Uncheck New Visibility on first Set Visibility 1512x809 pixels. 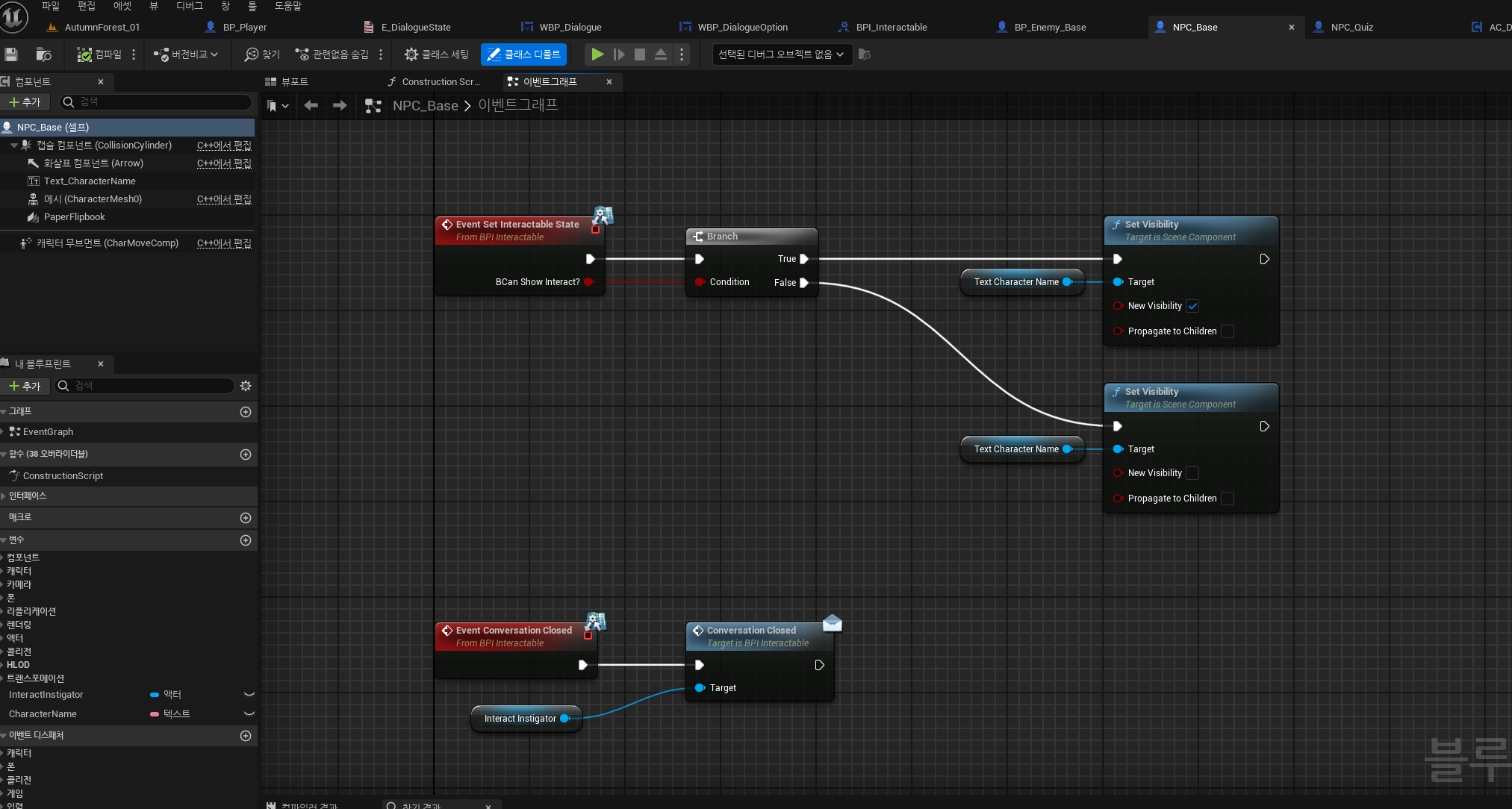1192,306
